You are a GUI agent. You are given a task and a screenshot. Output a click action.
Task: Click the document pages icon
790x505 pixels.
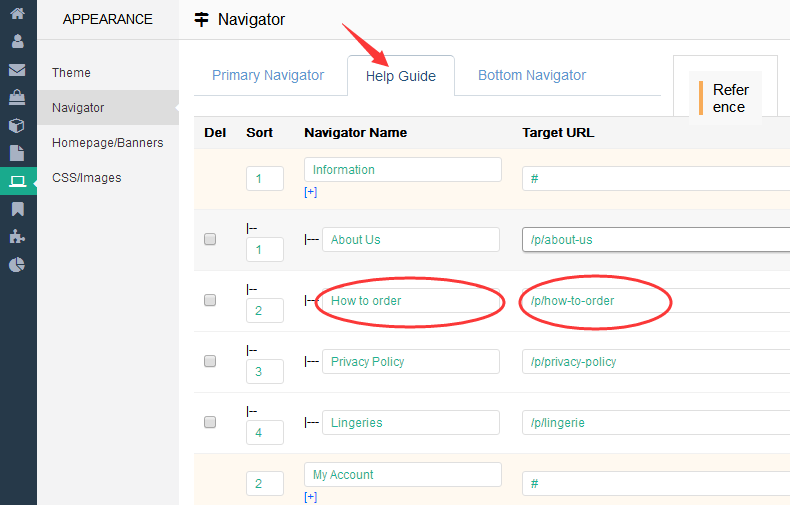point(17,153)
